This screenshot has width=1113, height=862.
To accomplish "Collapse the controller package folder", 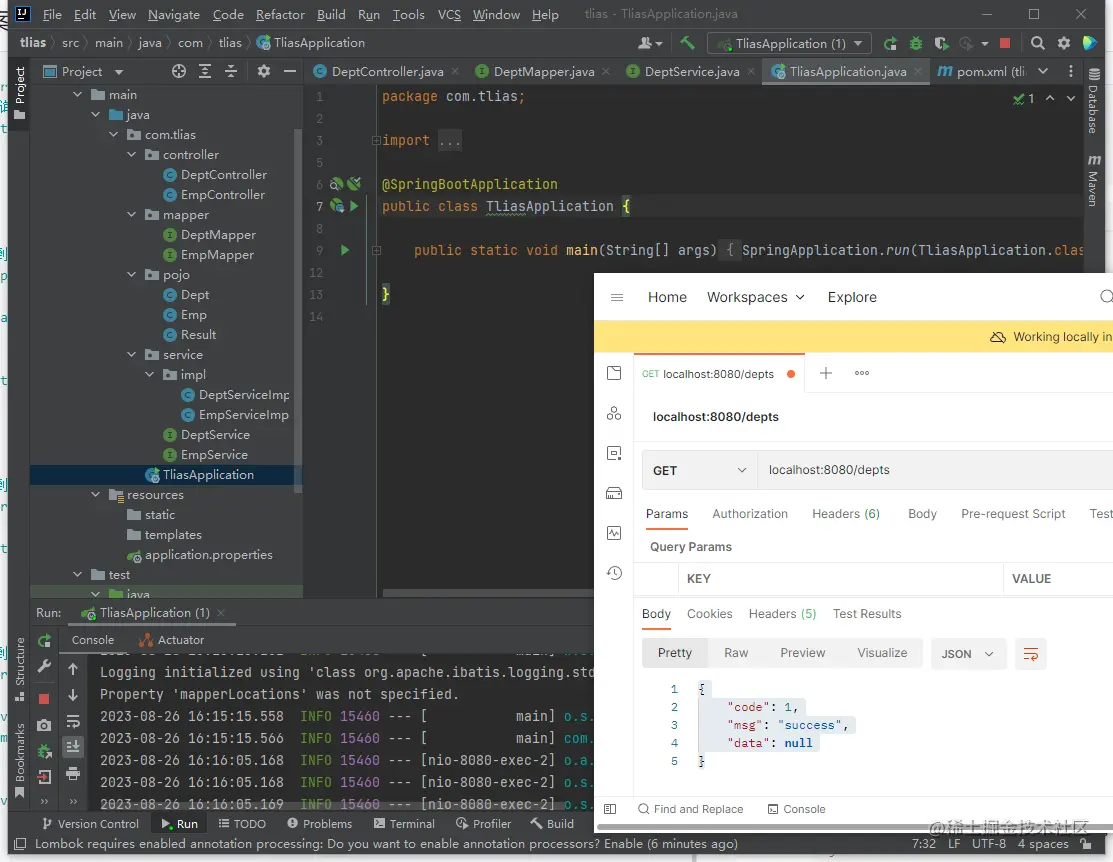I will tap(133, 155).
